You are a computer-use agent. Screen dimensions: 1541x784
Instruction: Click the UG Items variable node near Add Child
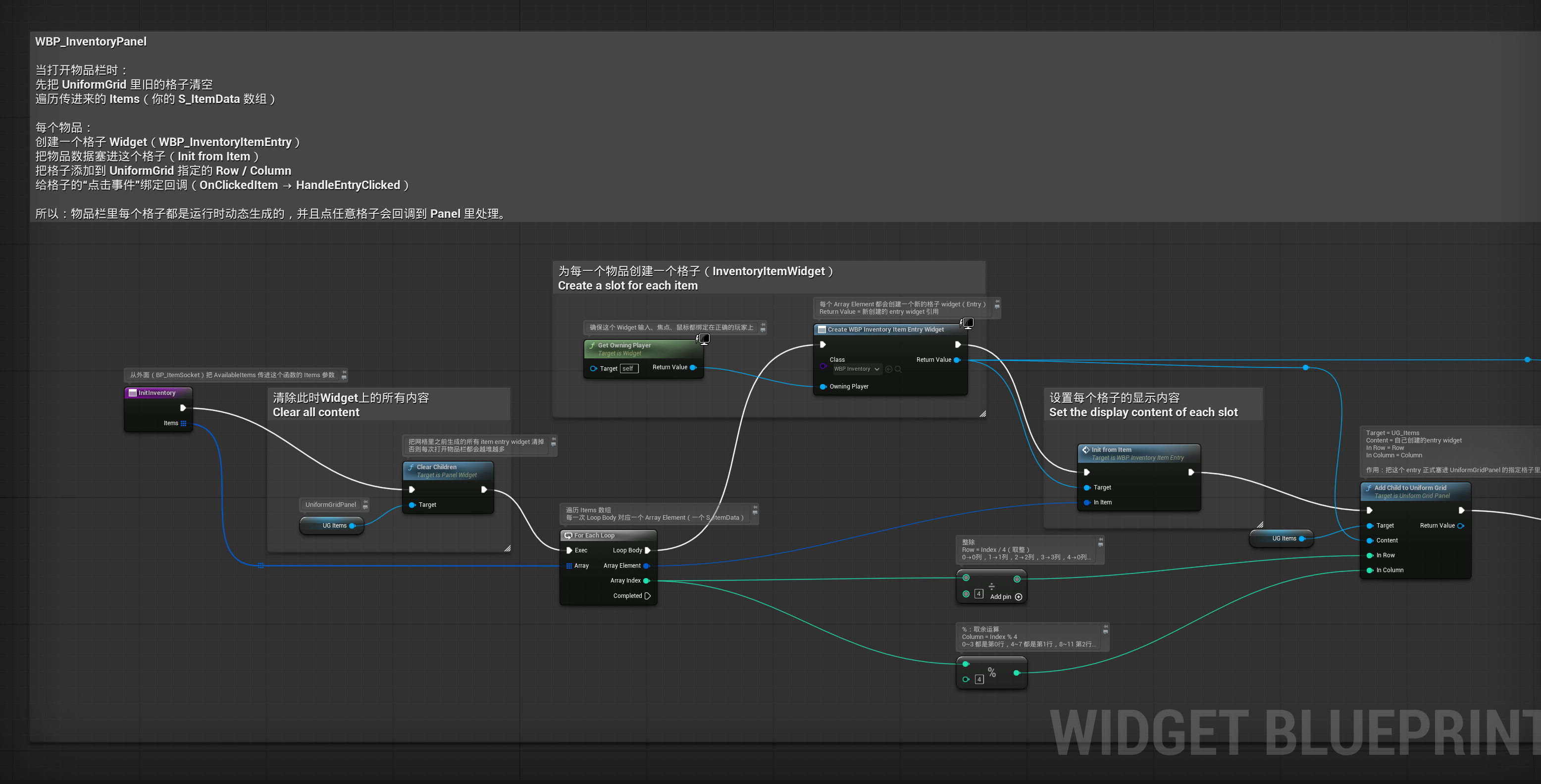(1282, 538)
